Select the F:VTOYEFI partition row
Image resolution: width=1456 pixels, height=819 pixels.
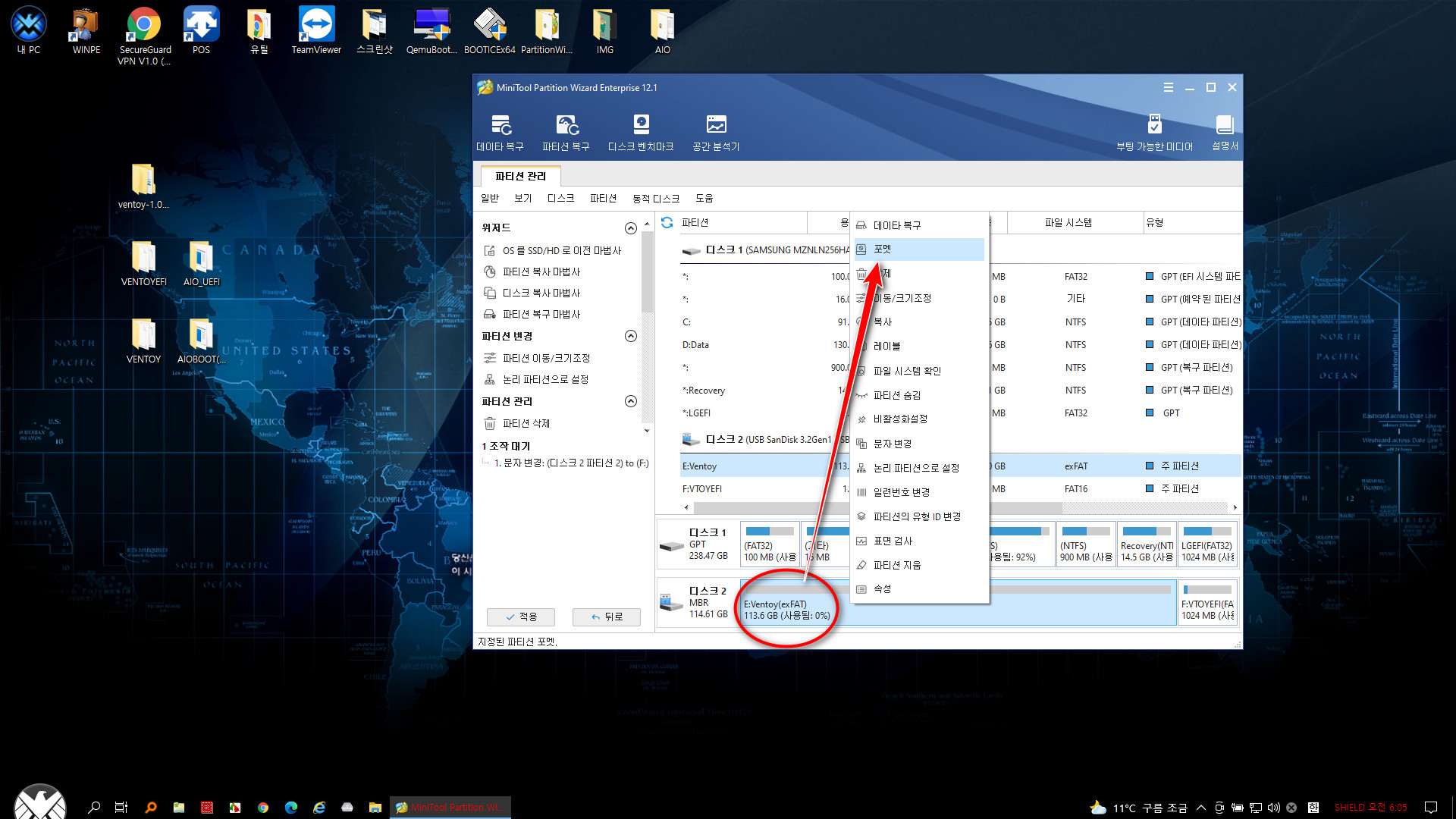tap(960, 488)
